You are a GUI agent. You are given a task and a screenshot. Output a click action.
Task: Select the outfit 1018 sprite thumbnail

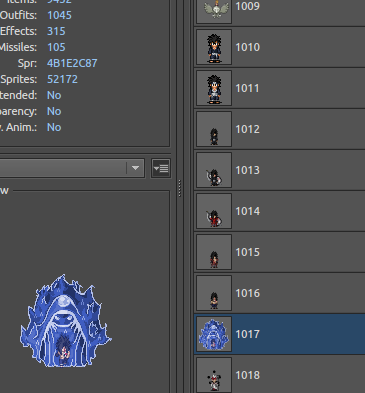[214, 375]
